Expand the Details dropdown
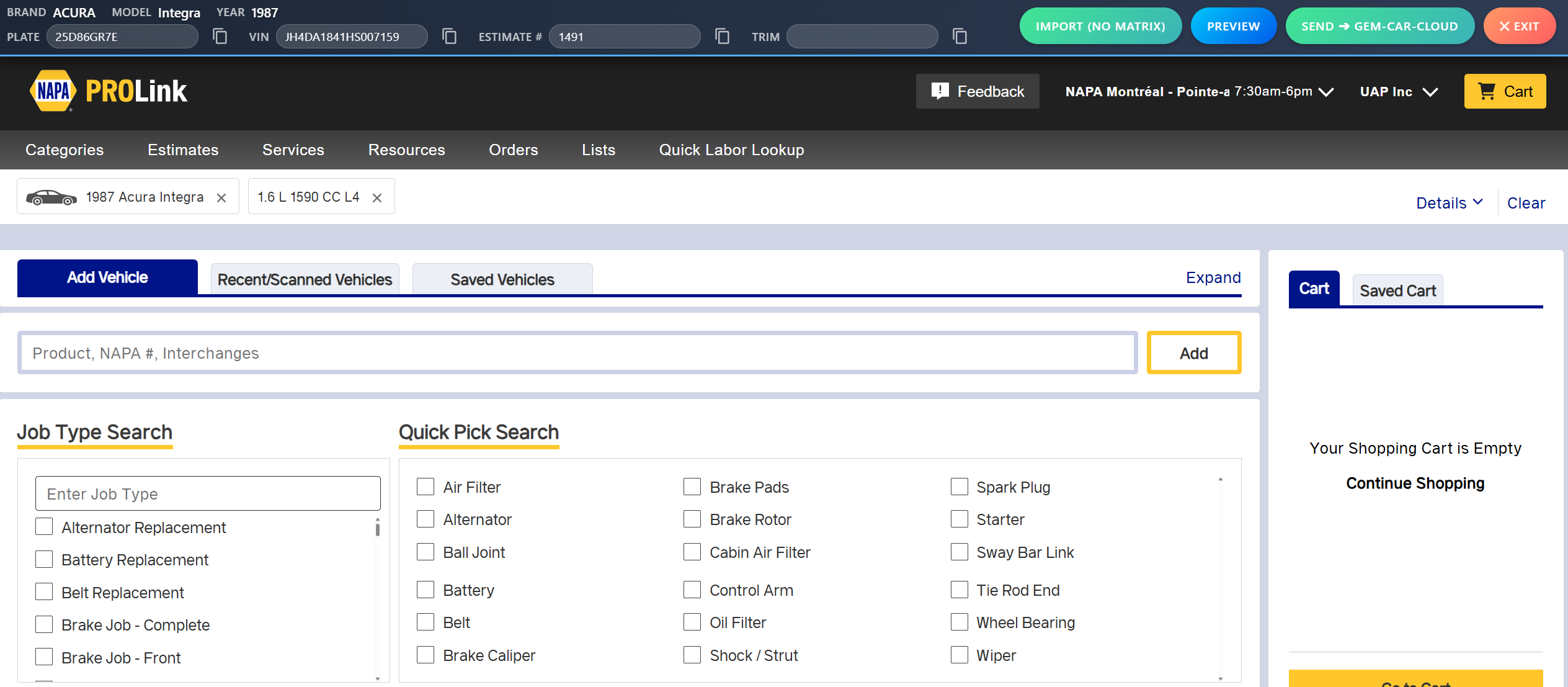Viewport: 1568px width, 687px height. pyautogui.click(x=1450, y=203)
